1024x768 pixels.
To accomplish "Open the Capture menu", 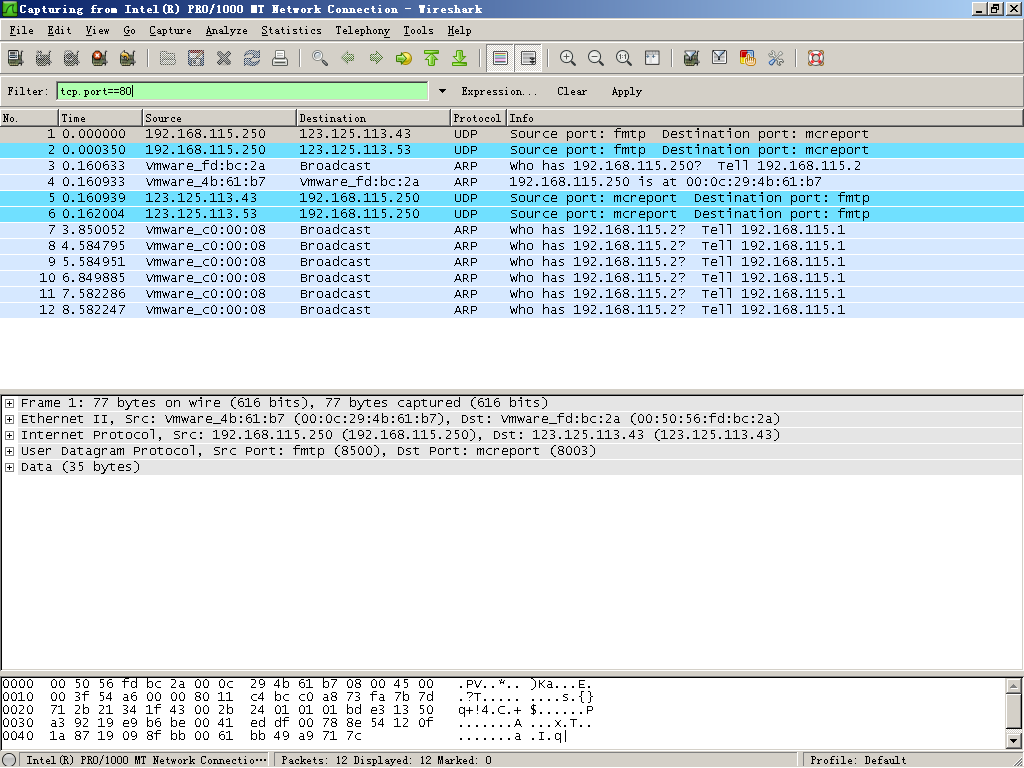I will 170,31.
